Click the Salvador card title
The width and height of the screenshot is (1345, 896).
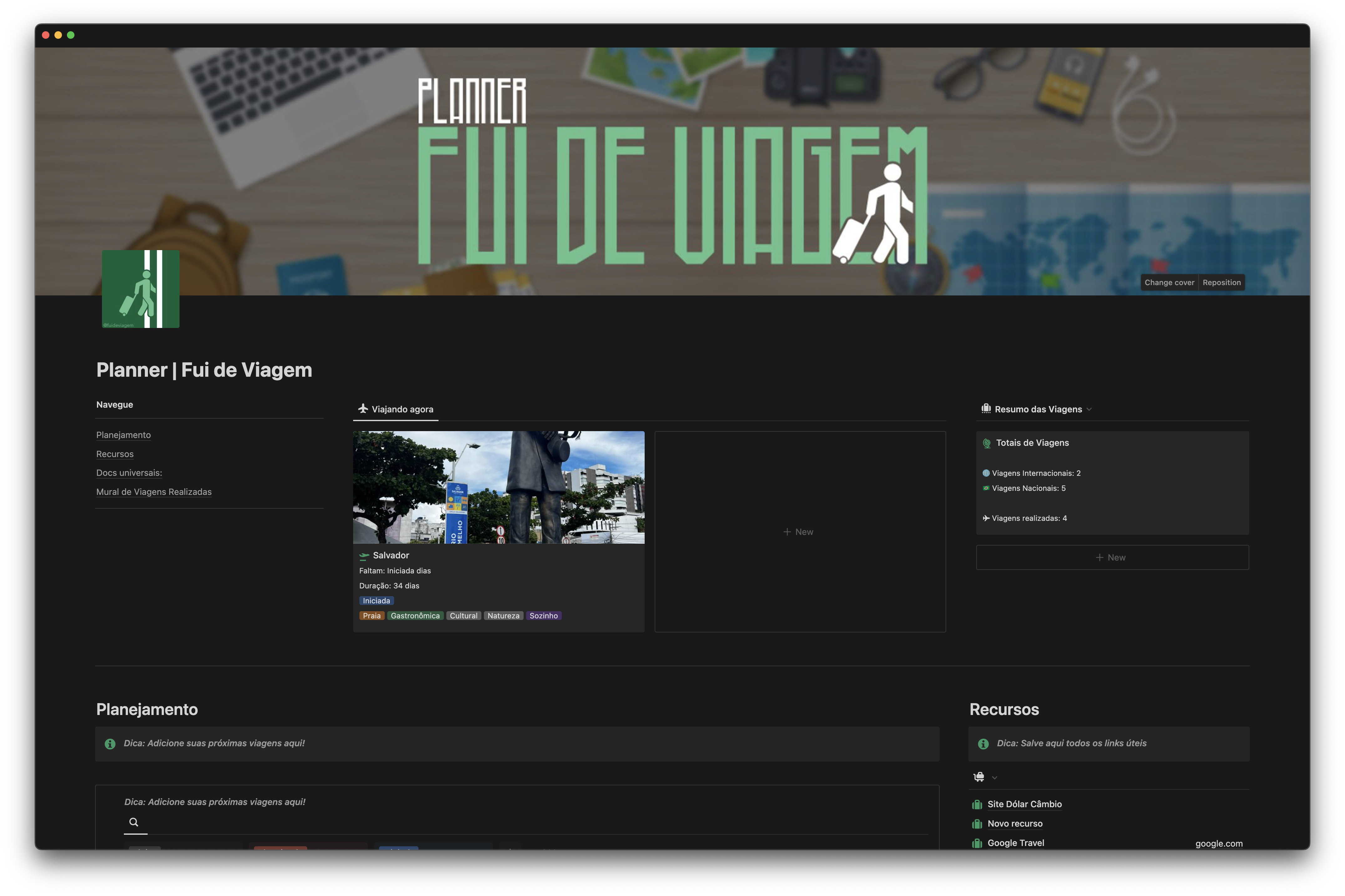point(391,556)
